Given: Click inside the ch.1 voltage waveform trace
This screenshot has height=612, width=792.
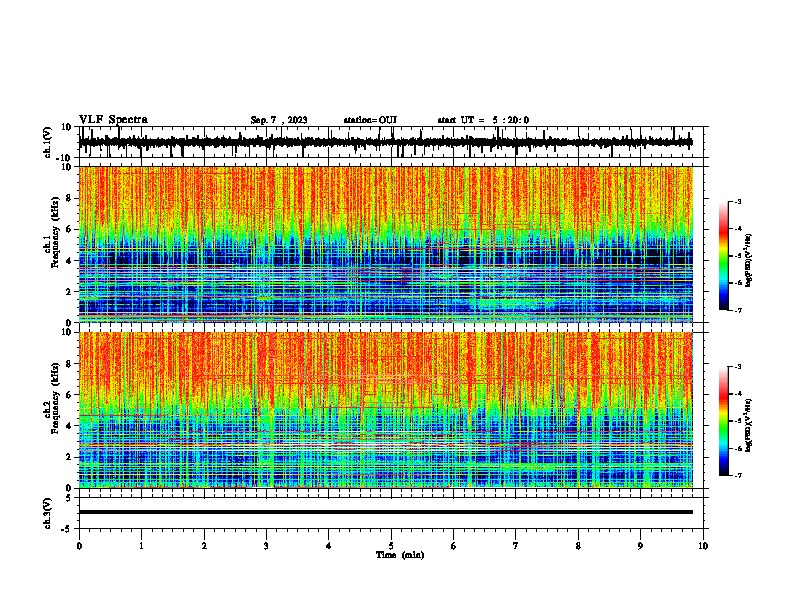Looking at the screenshot, I should (385, 142).
